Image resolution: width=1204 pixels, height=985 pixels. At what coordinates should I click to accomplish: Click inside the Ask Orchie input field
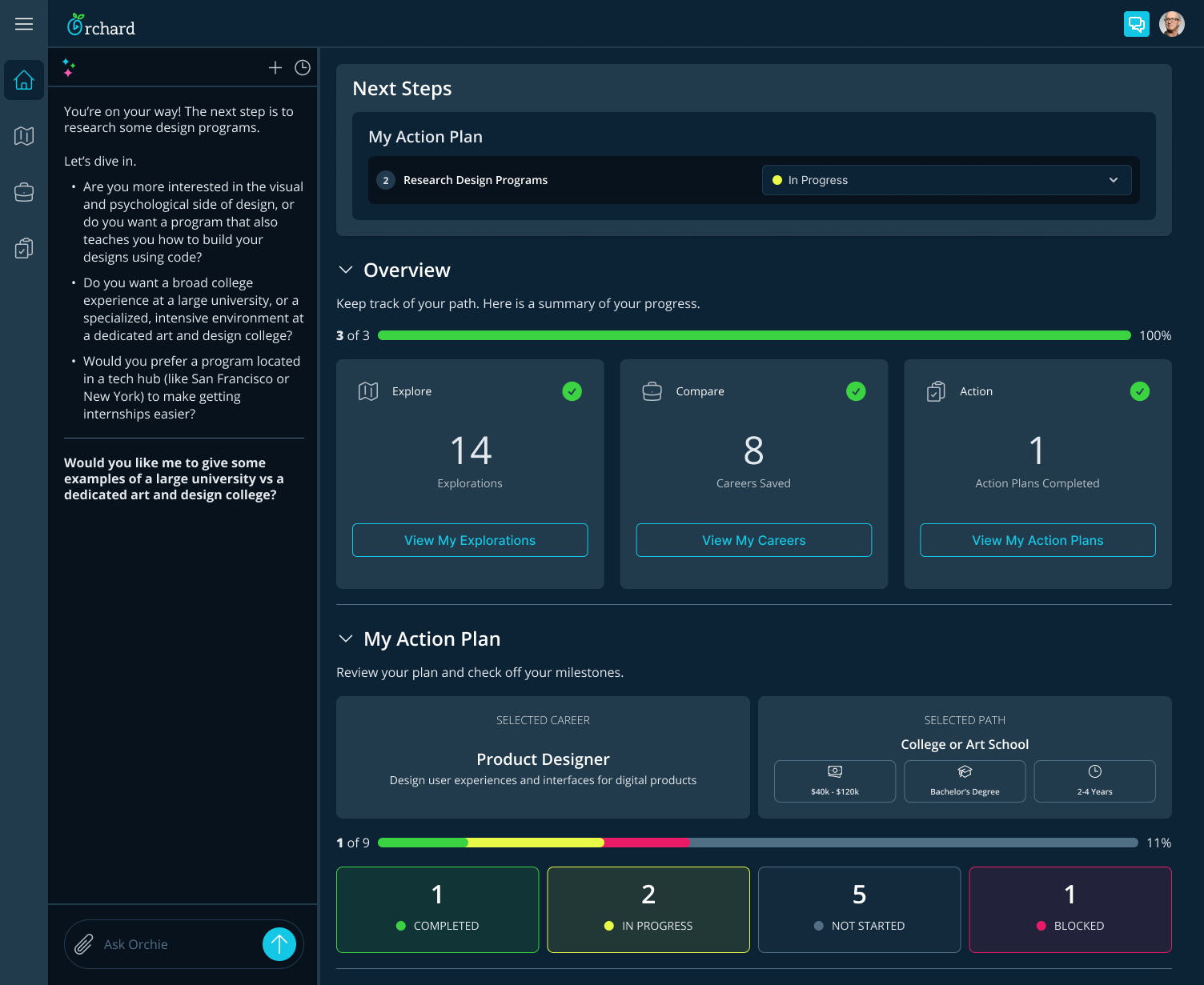(x=168, y=944)
